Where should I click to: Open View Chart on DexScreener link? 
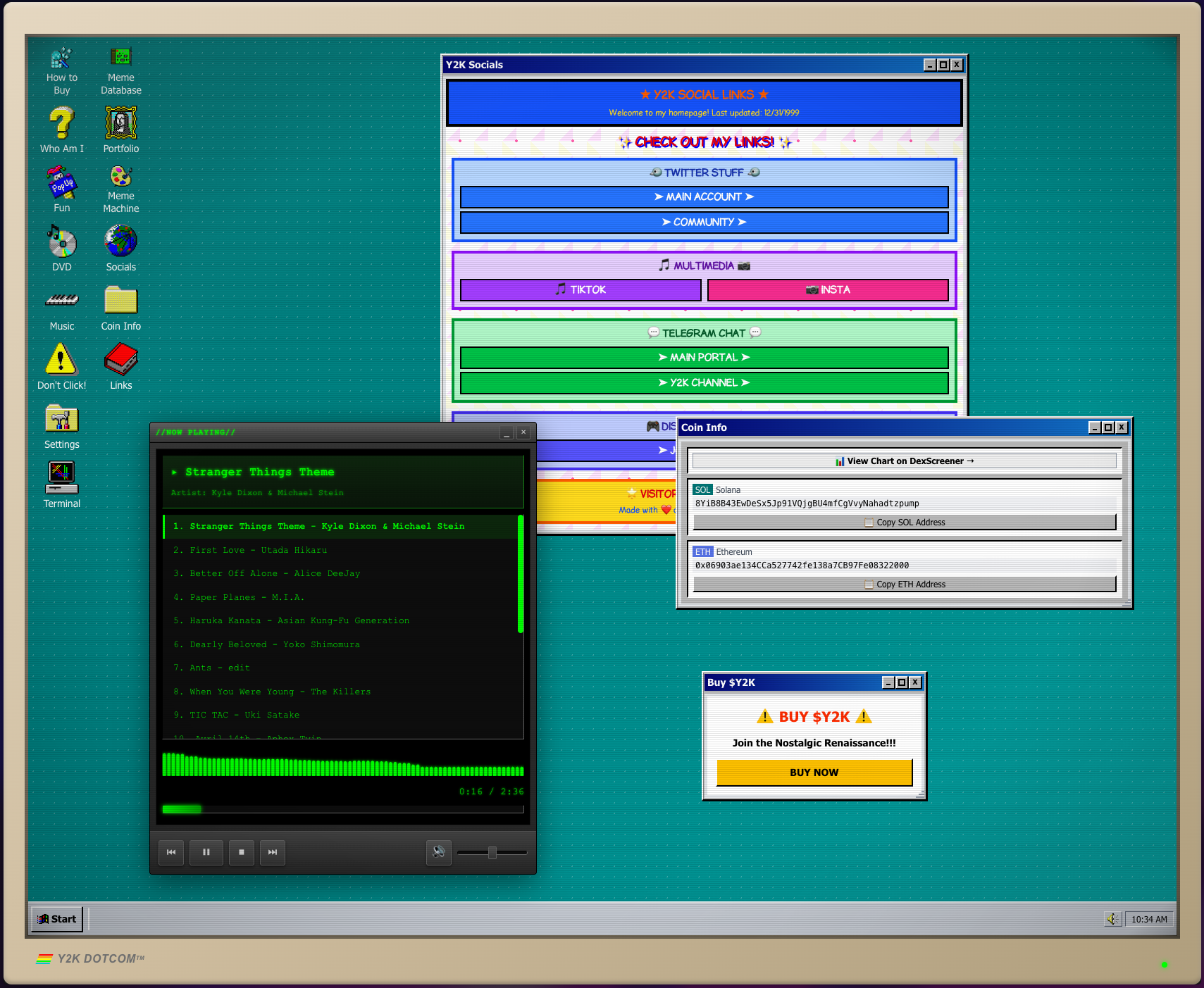[x=905, y=461]
